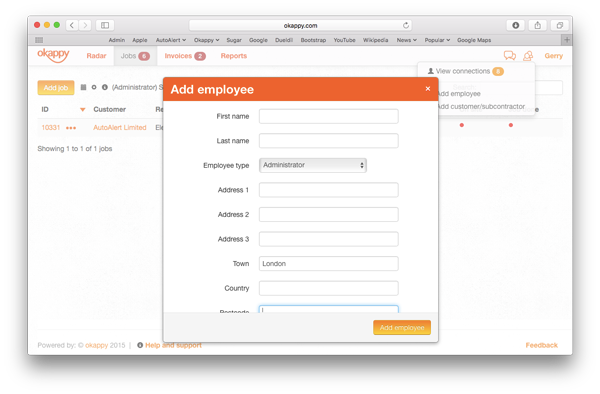600x394 pixels.
Task: Open the Radar tab
Action: (96, 56)
